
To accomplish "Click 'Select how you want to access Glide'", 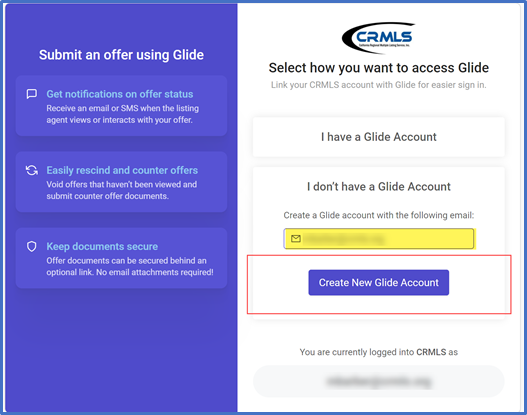I will 378,68.
